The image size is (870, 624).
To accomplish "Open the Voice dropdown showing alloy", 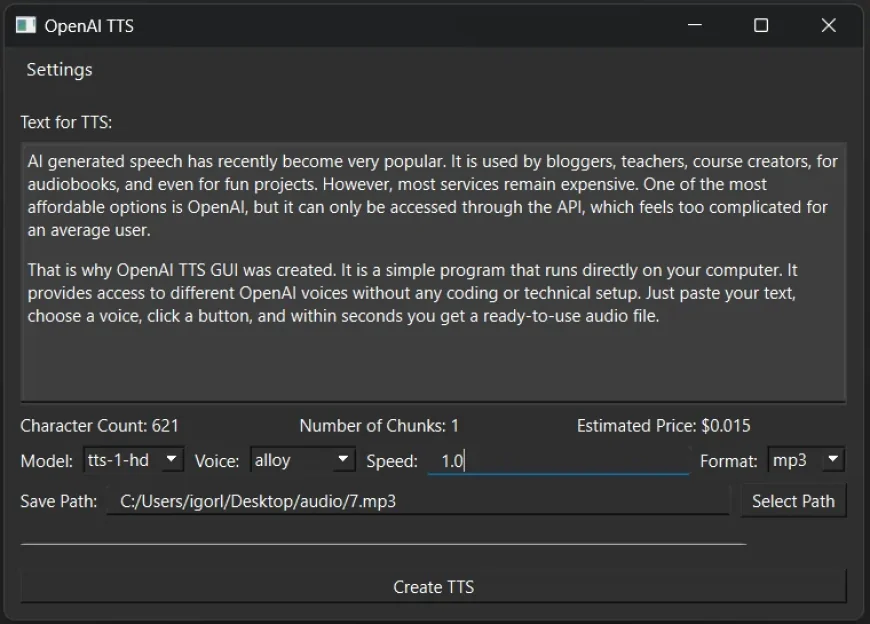I will [x=302, y=460].
